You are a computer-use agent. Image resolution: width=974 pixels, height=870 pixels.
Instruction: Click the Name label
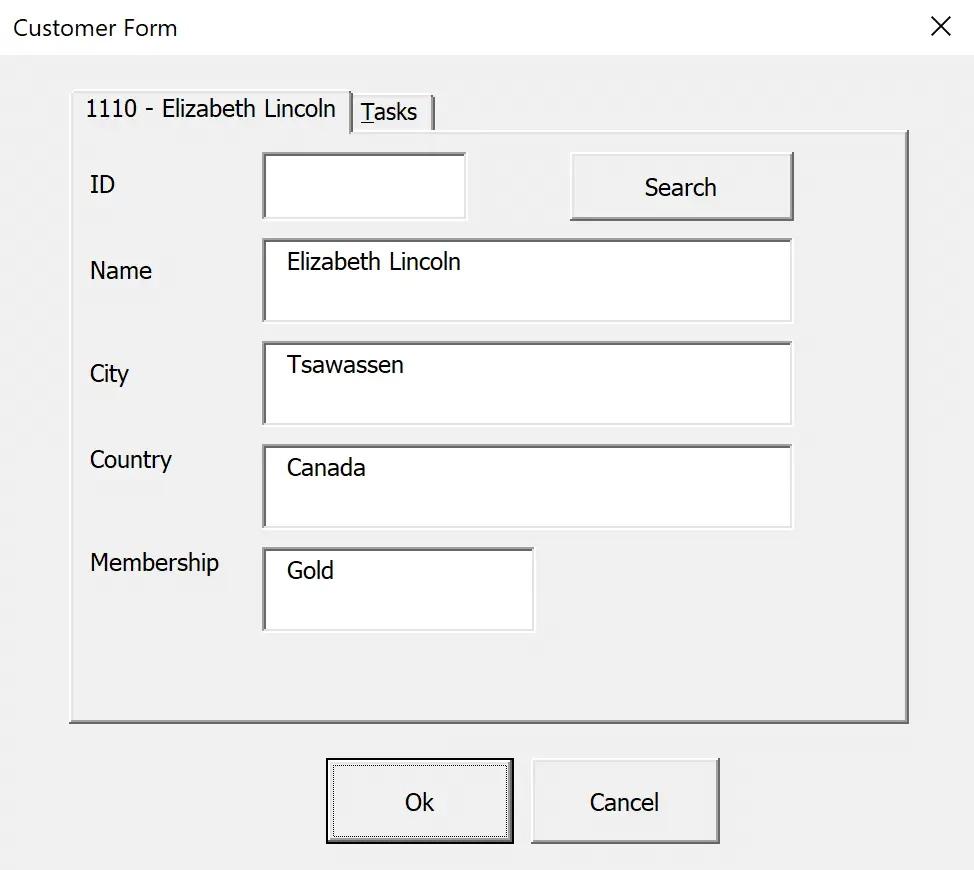coord(121,271)
